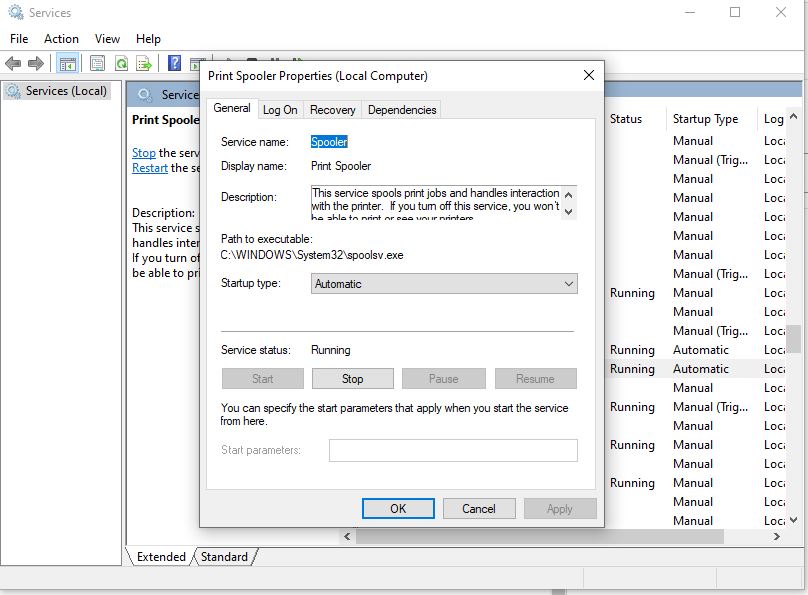Expand the Startup type dropdown

point(444,284)
